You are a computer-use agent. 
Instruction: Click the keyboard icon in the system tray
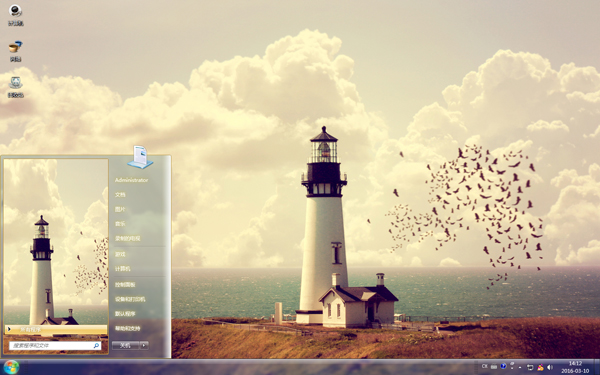[494, 367]
